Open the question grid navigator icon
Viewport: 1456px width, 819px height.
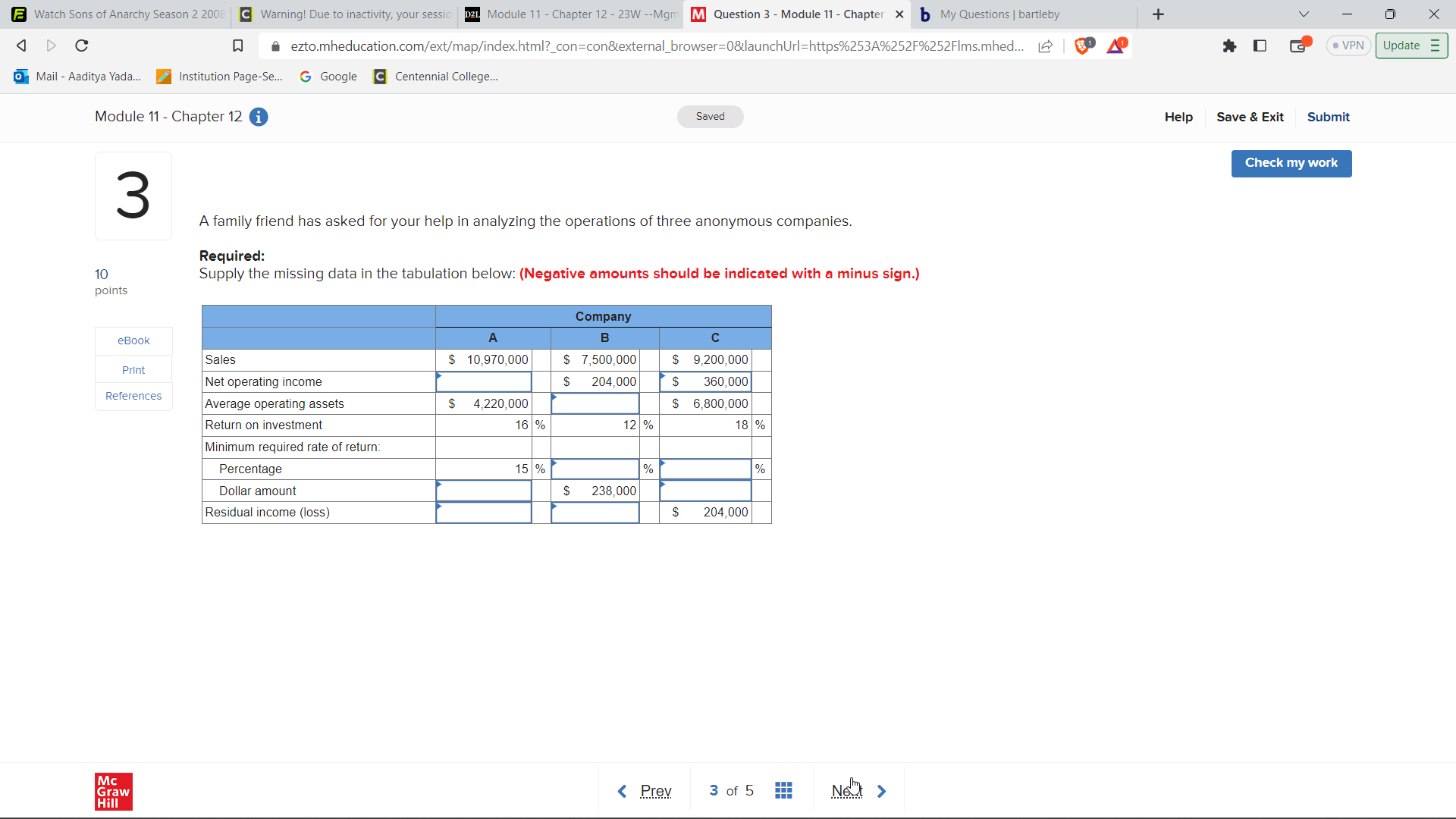tap(783, 791)
